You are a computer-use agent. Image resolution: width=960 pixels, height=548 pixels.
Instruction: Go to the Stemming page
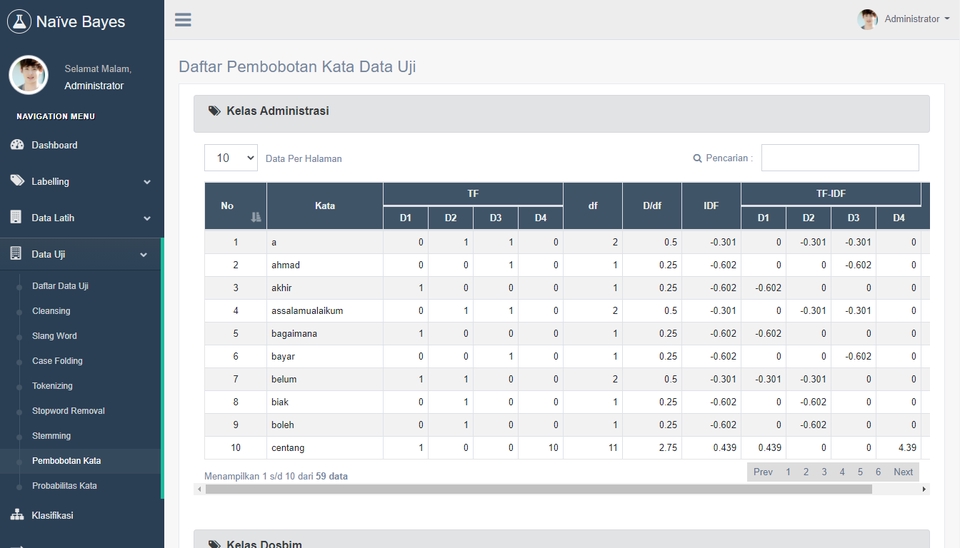pyautogui.click(x=51, y=436)
